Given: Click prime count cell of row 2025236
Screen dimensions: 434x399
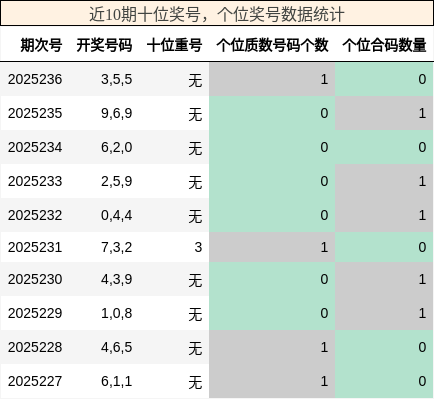Looking at the screenshot, I should coord(272,79).
